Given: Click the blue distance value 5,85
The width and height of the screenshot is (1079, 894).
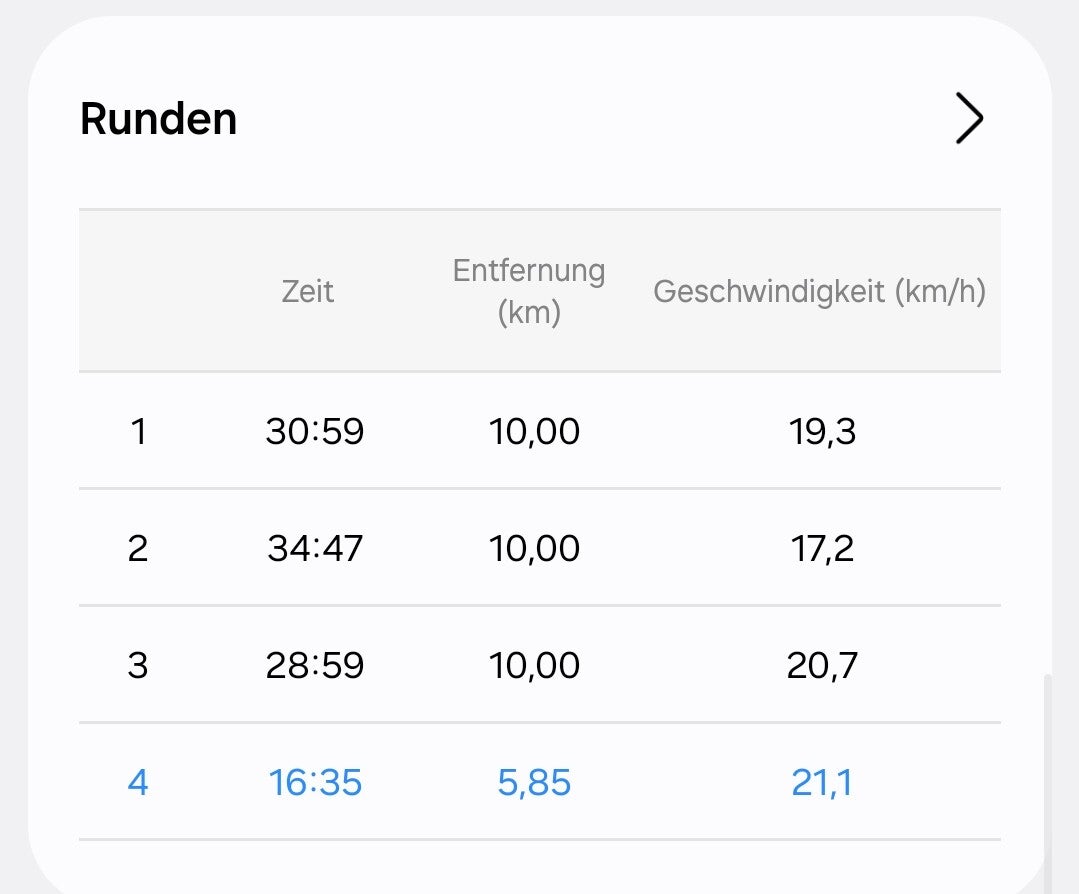Looking at the screenshot, I should tap(534, 782).
